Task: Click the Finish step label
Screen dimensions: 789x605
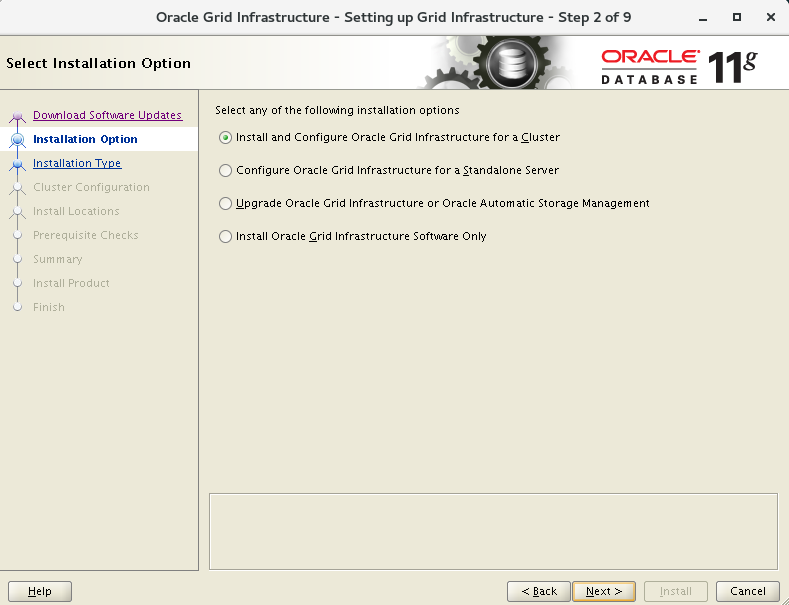Action: 49,308
